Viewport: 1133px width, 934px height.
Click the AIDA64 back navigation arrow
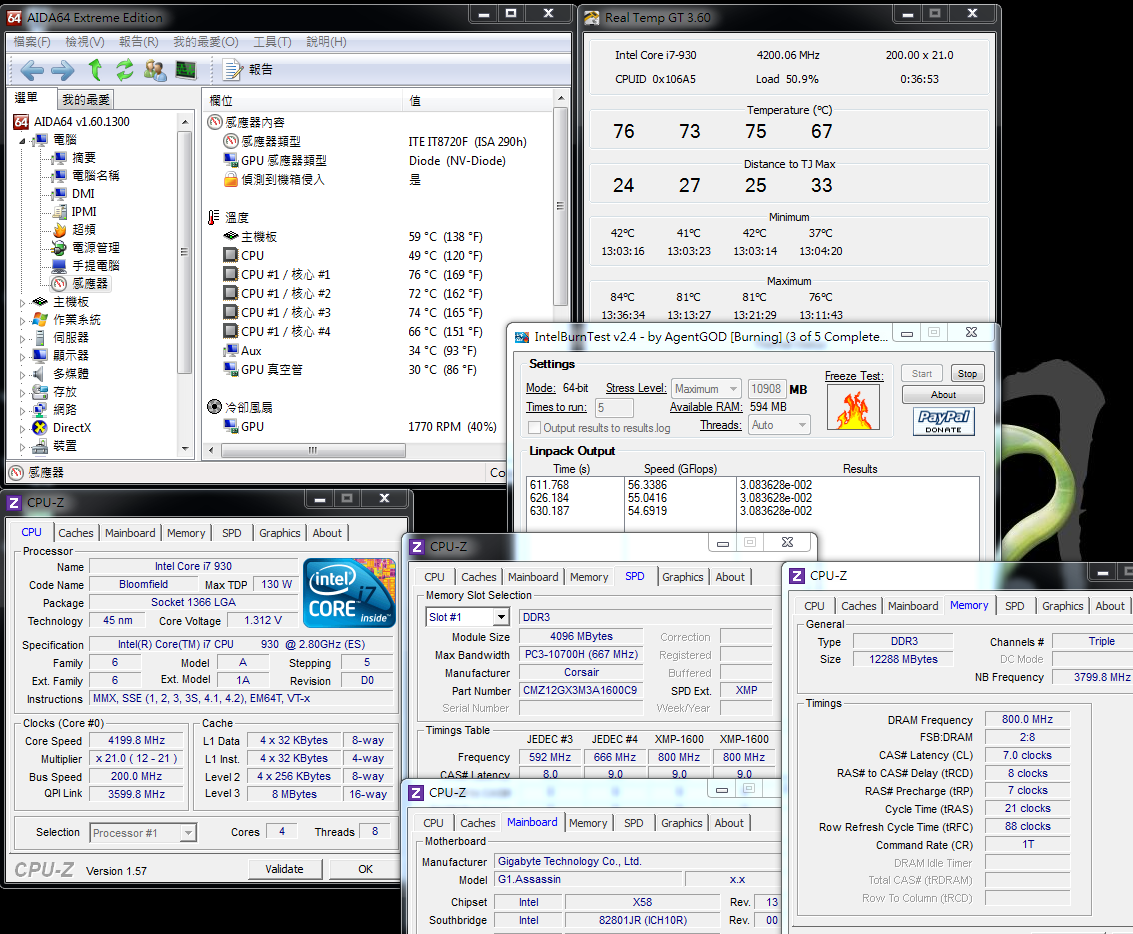click(x=32, y=70)
